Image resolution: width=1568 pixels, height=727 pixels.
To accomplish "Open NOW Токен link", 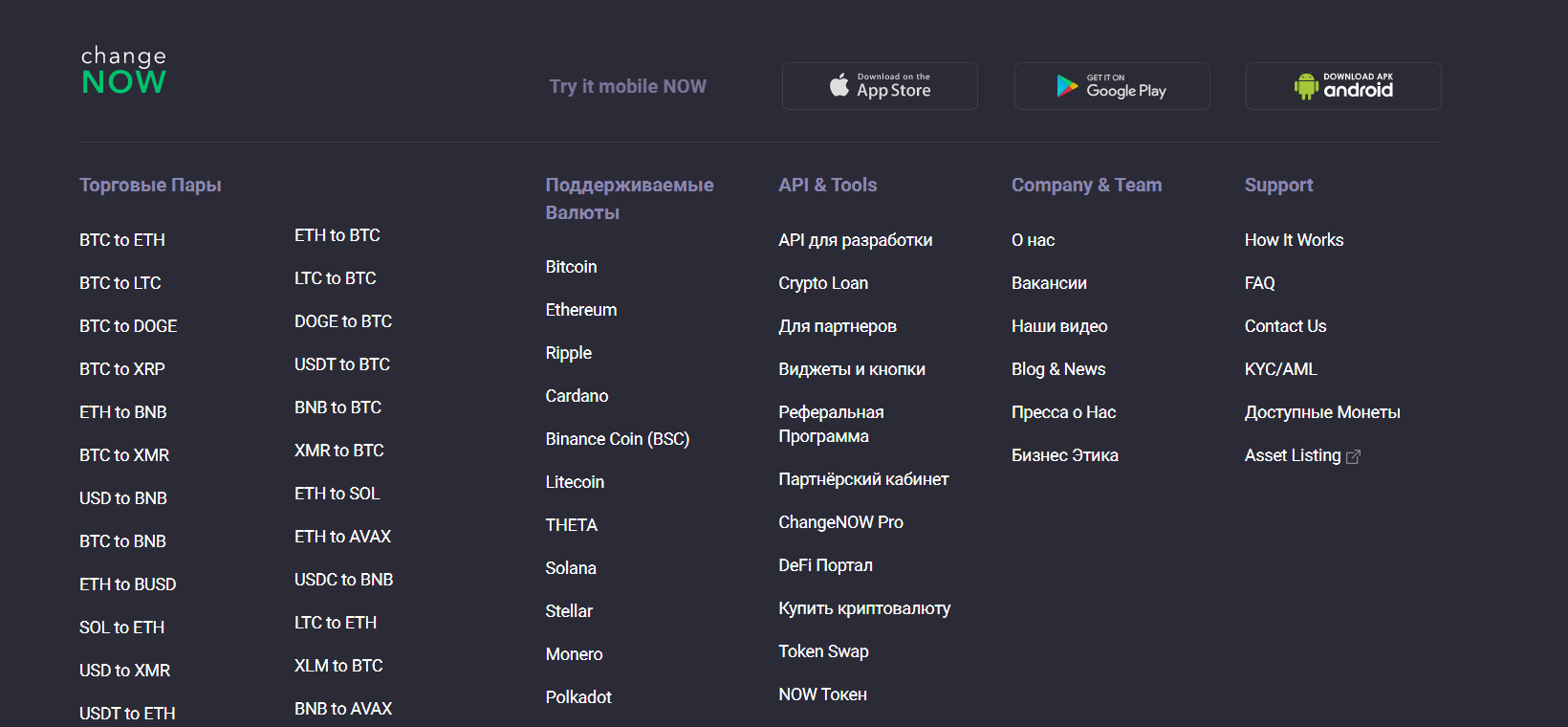I will tap(823, 694).
